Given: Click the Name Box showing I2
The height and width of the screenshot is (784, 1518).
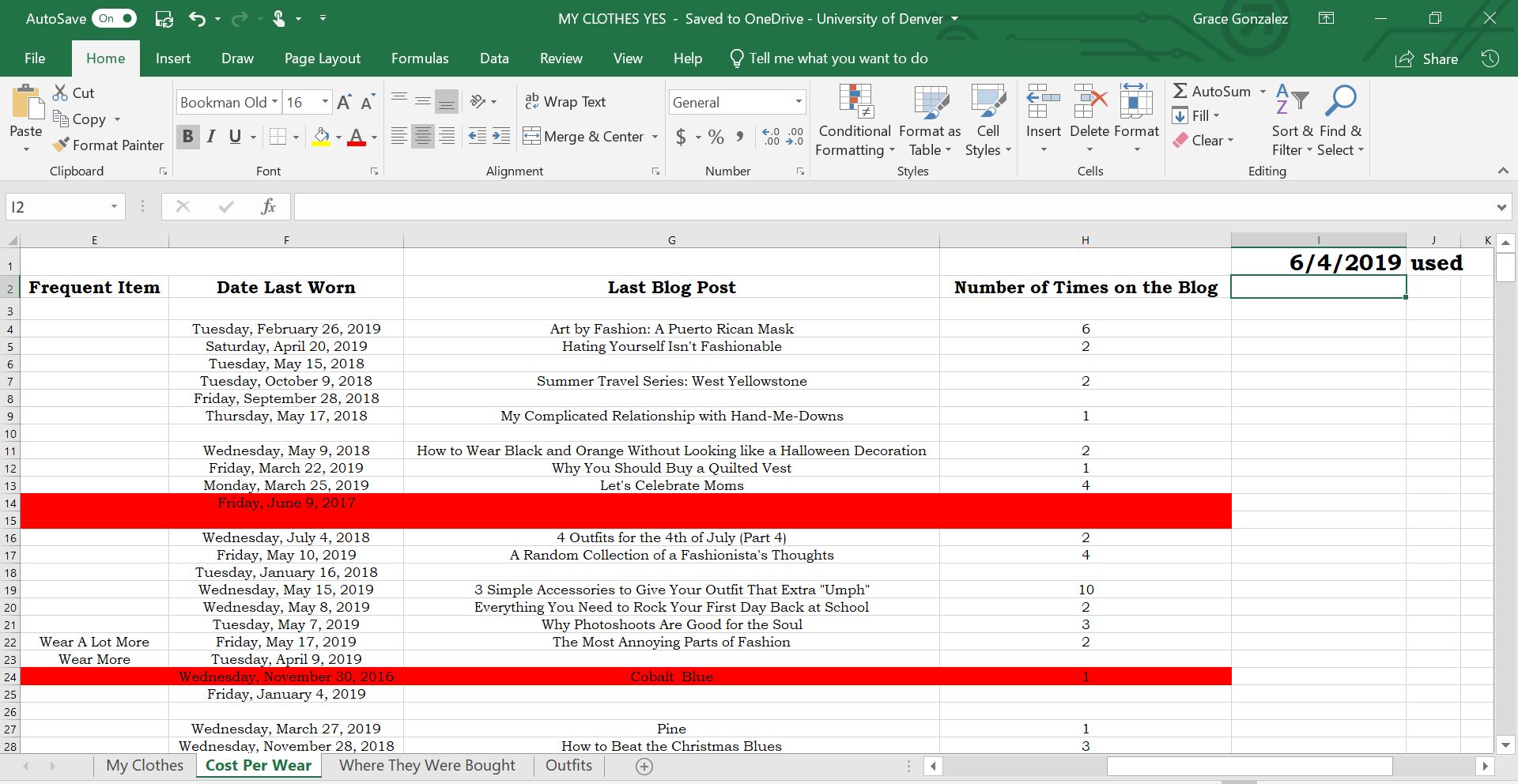Looking at the screenshot, I should [55, 205].
